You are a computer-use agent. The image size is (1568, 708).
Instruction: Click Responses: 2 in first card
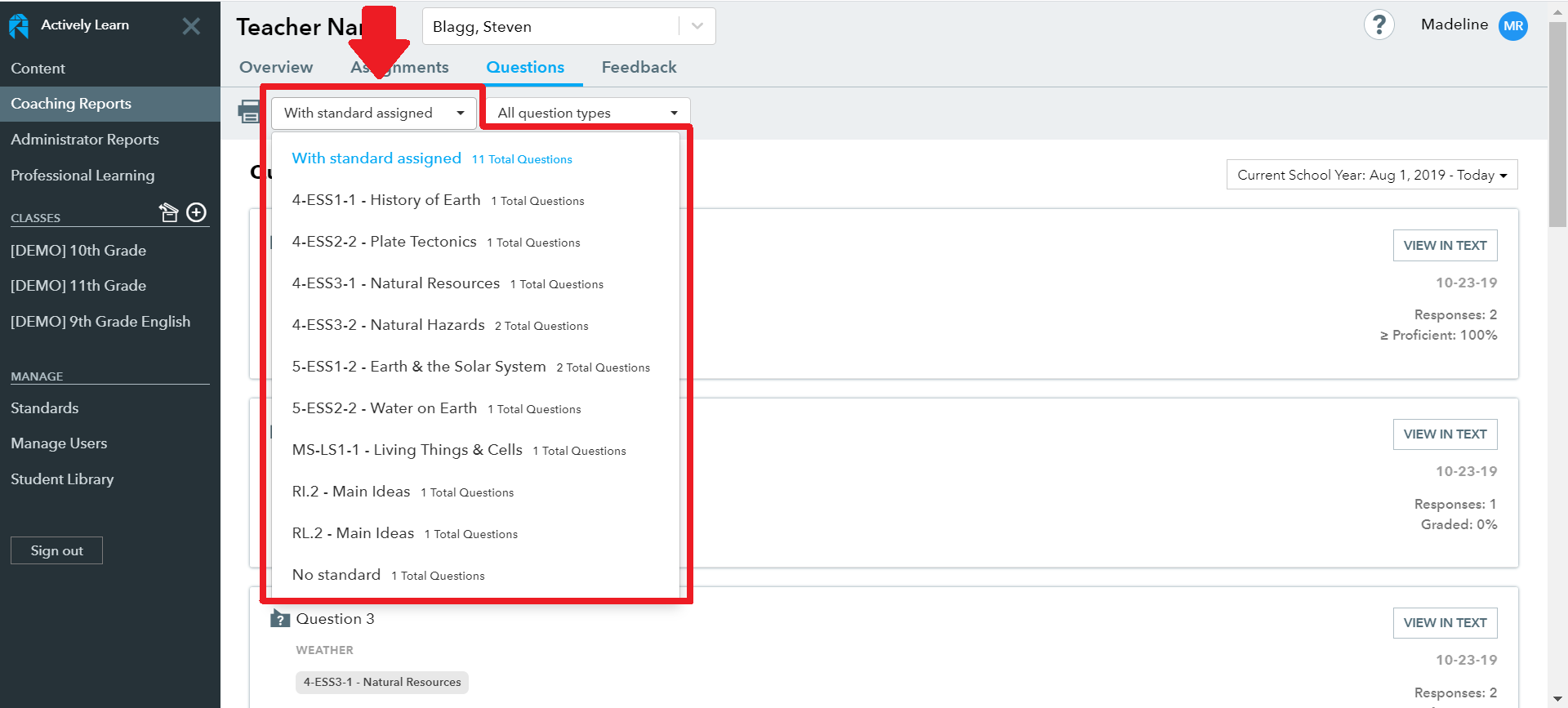coord(1455,315)
